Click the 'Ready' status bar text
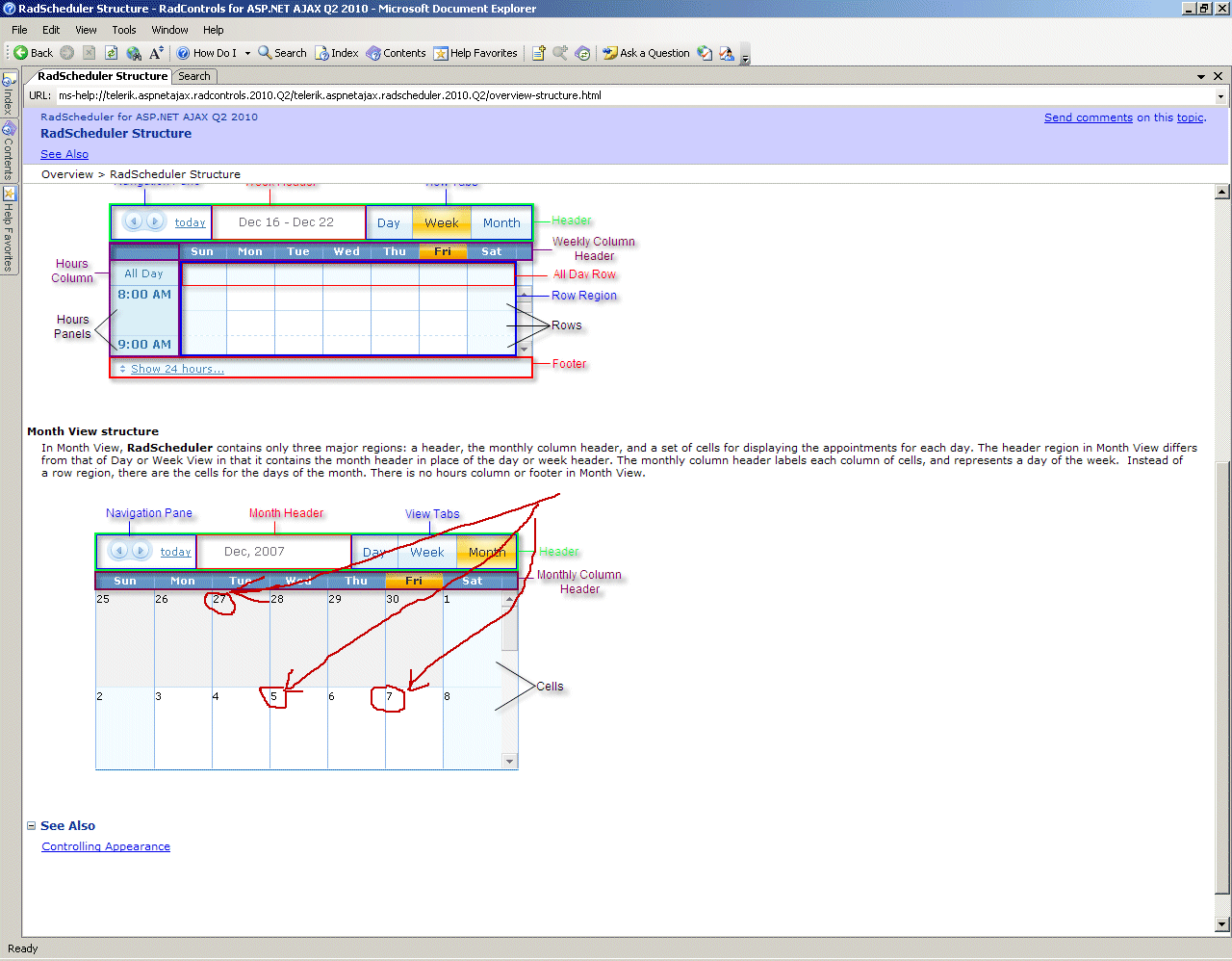This screenshot has width=1232, height=961. (23, 948)
